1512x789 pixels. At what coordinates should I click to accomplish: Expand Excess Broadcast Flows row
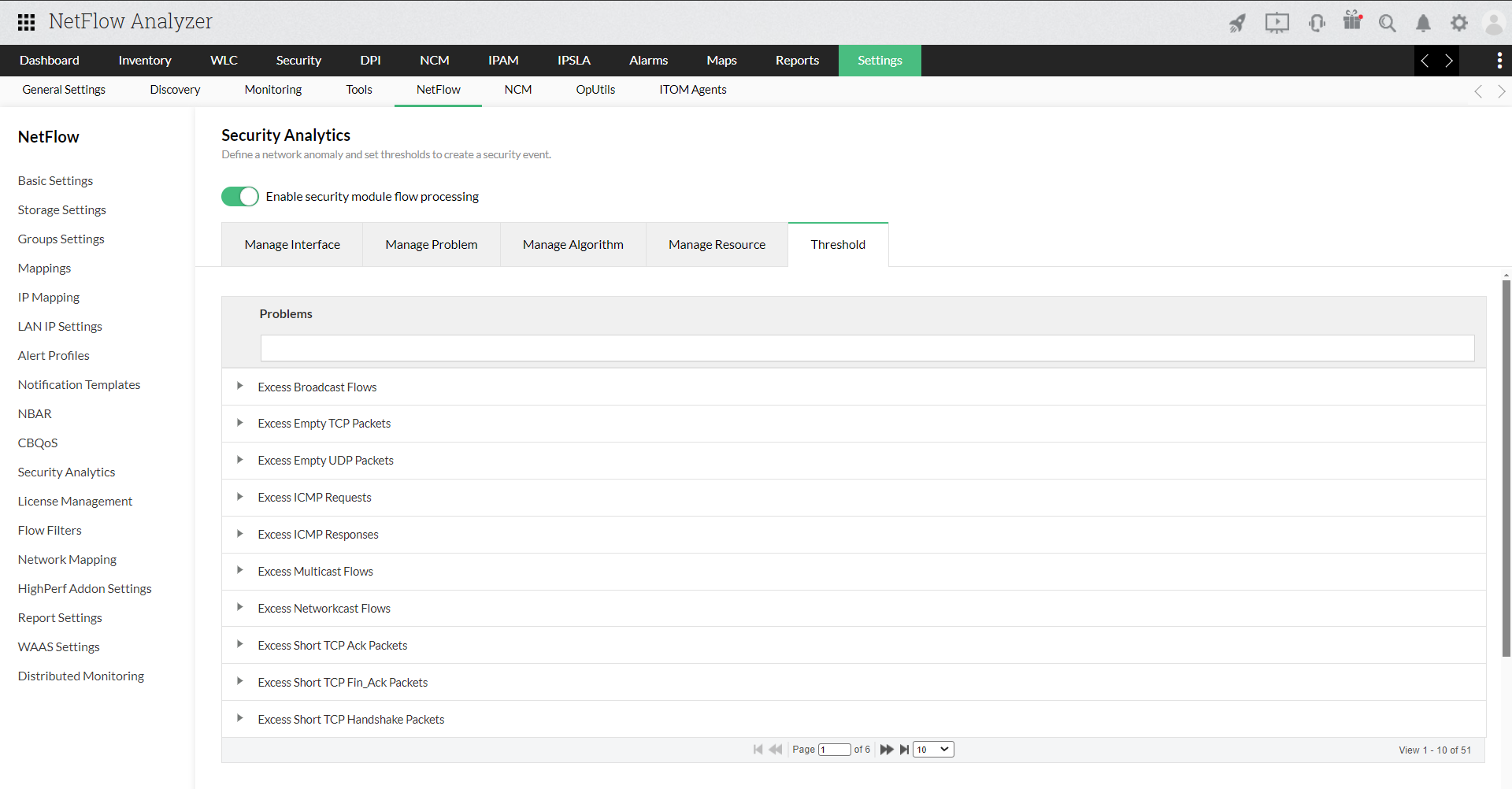click(239, 386)
